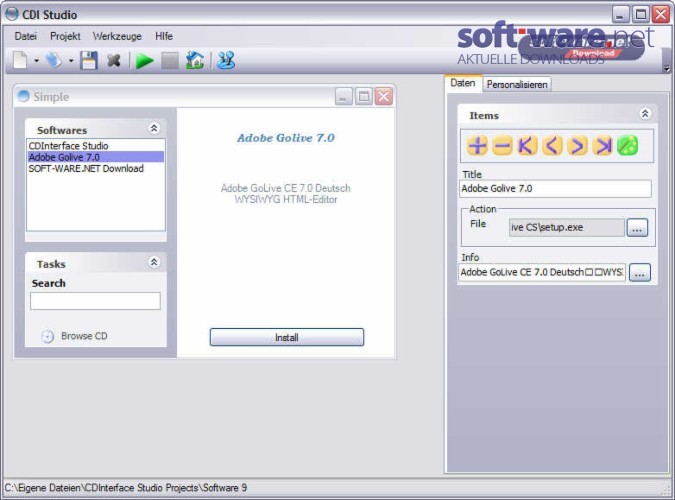Viewport: 675px width, 500px height.
Task: Collapse the Softwares panel
Action: click(x=154, y=128)
